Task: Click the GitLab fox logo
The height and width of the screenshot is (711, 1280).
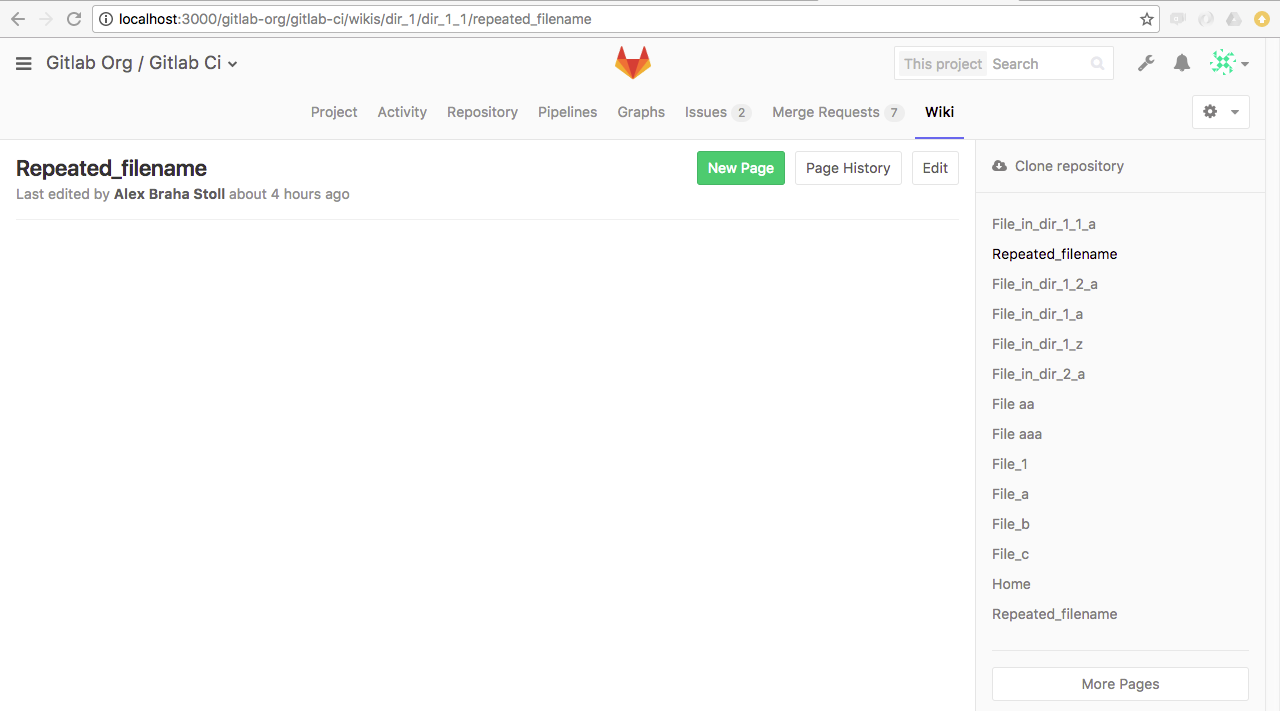Action: (632, 63)
